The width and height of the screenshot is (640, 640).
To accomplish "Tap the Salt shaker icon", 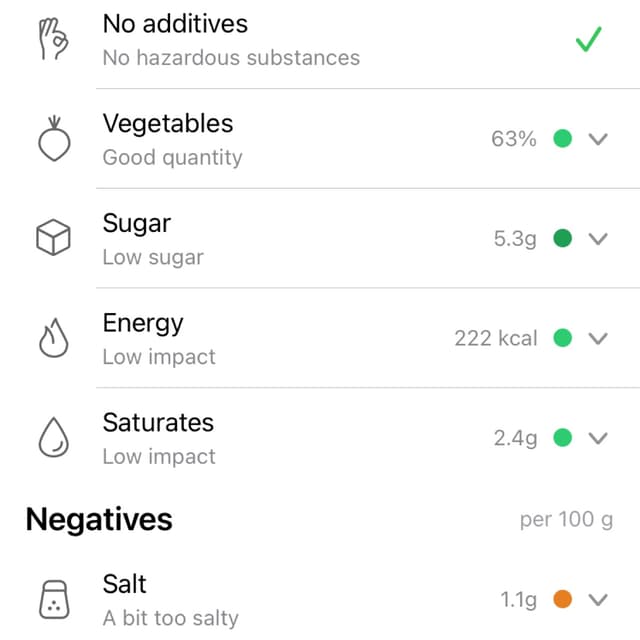I will click(x=54, y=600).
